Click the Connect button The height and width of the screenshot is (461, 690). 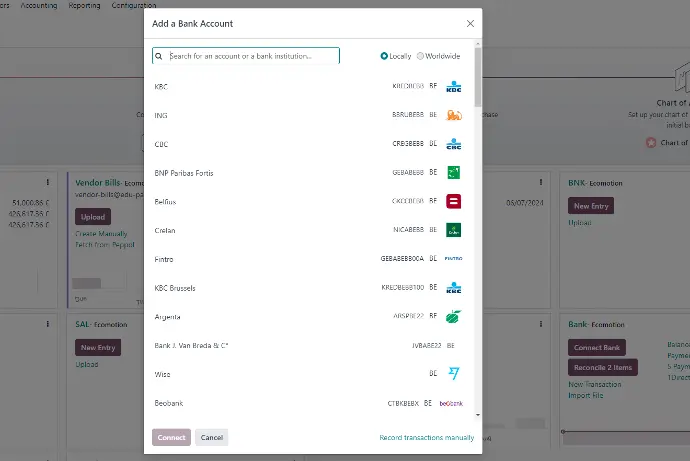[171, 437]
